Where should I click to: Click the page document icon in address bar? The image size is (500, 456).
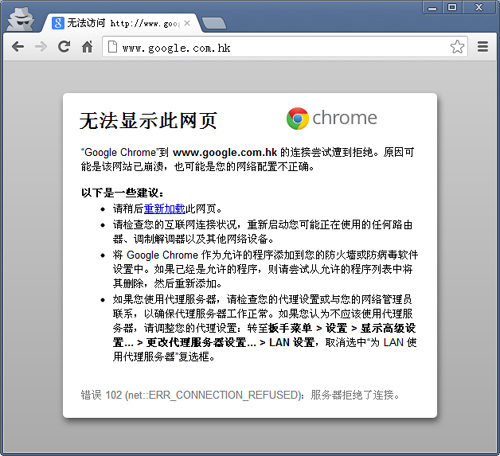pos(112,47)
